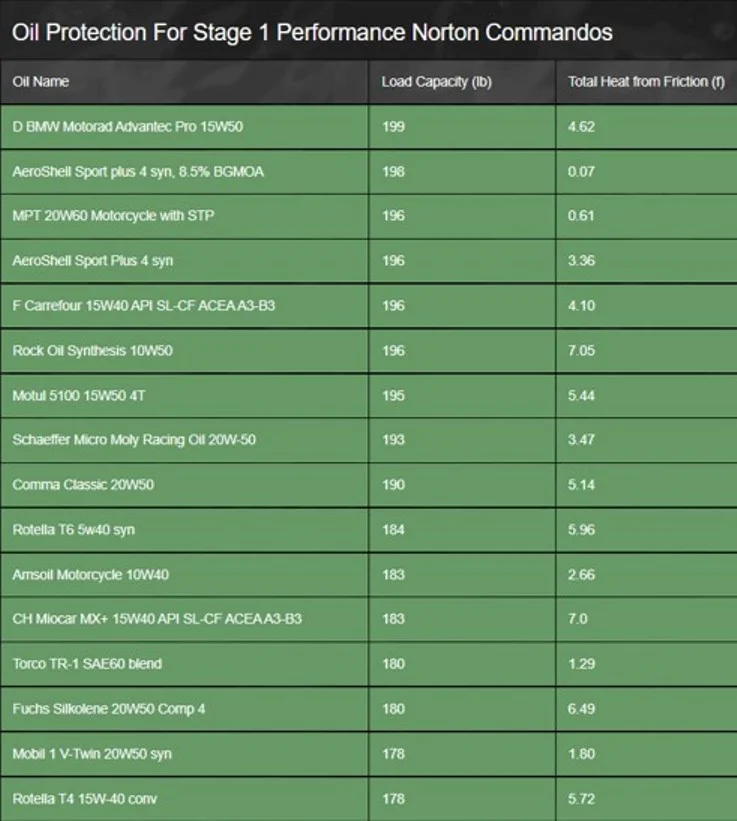Select CH Miocar MX+ 15W40 row
Screen dimensions: 737x821
pyautogui.click(x=157, y=619)
